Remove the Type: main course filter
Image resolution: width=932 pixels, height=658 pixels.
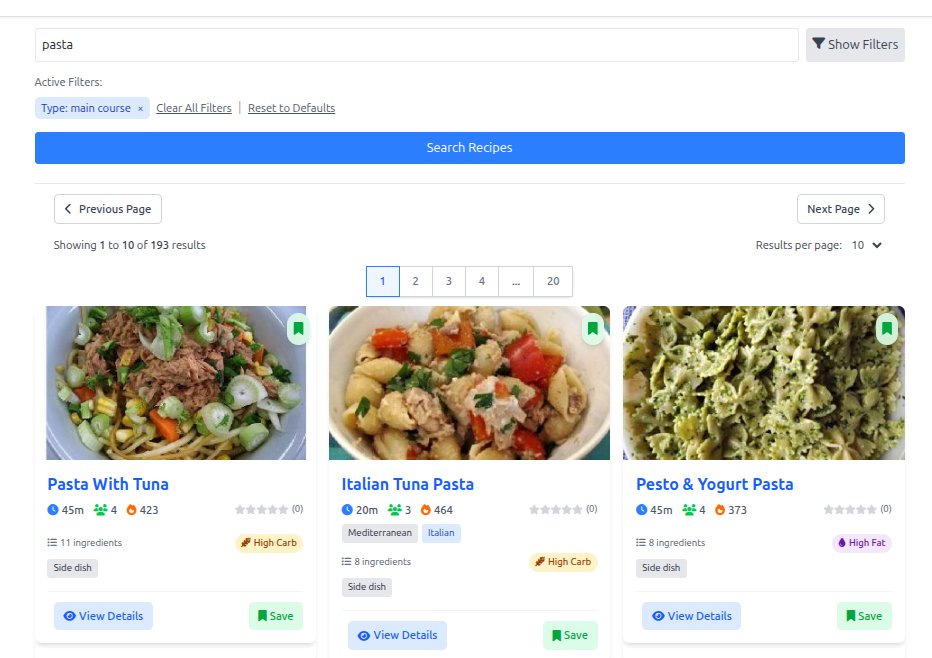pos(140,108)
